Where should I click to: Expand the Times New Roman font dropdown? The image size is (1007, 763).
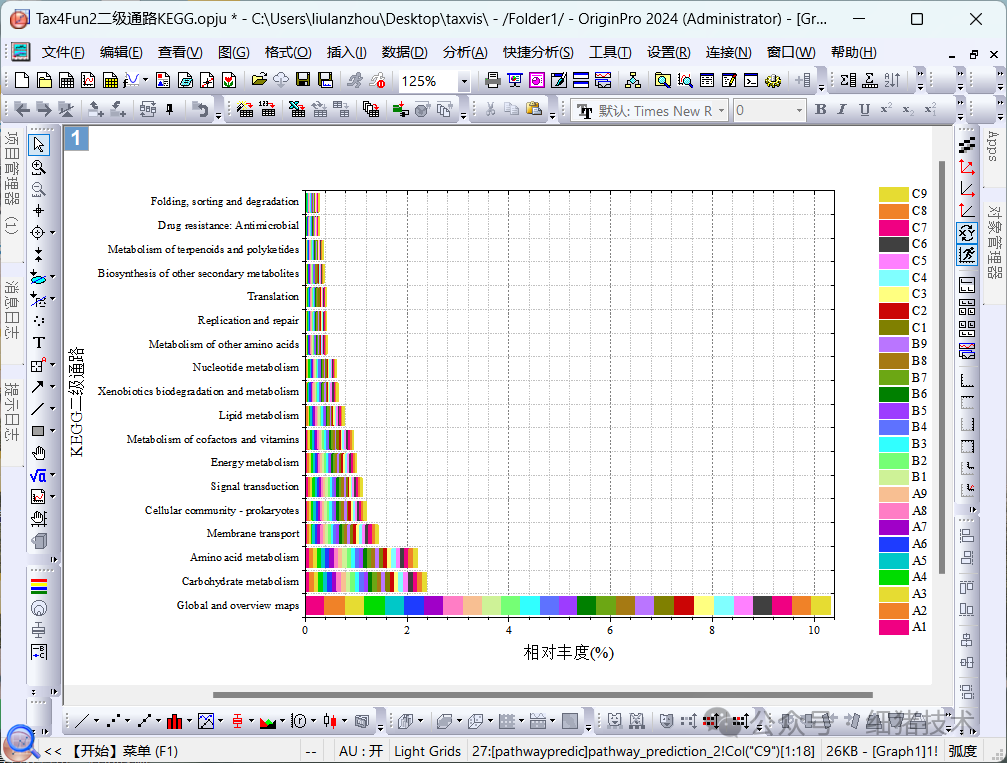click(722, 111)
